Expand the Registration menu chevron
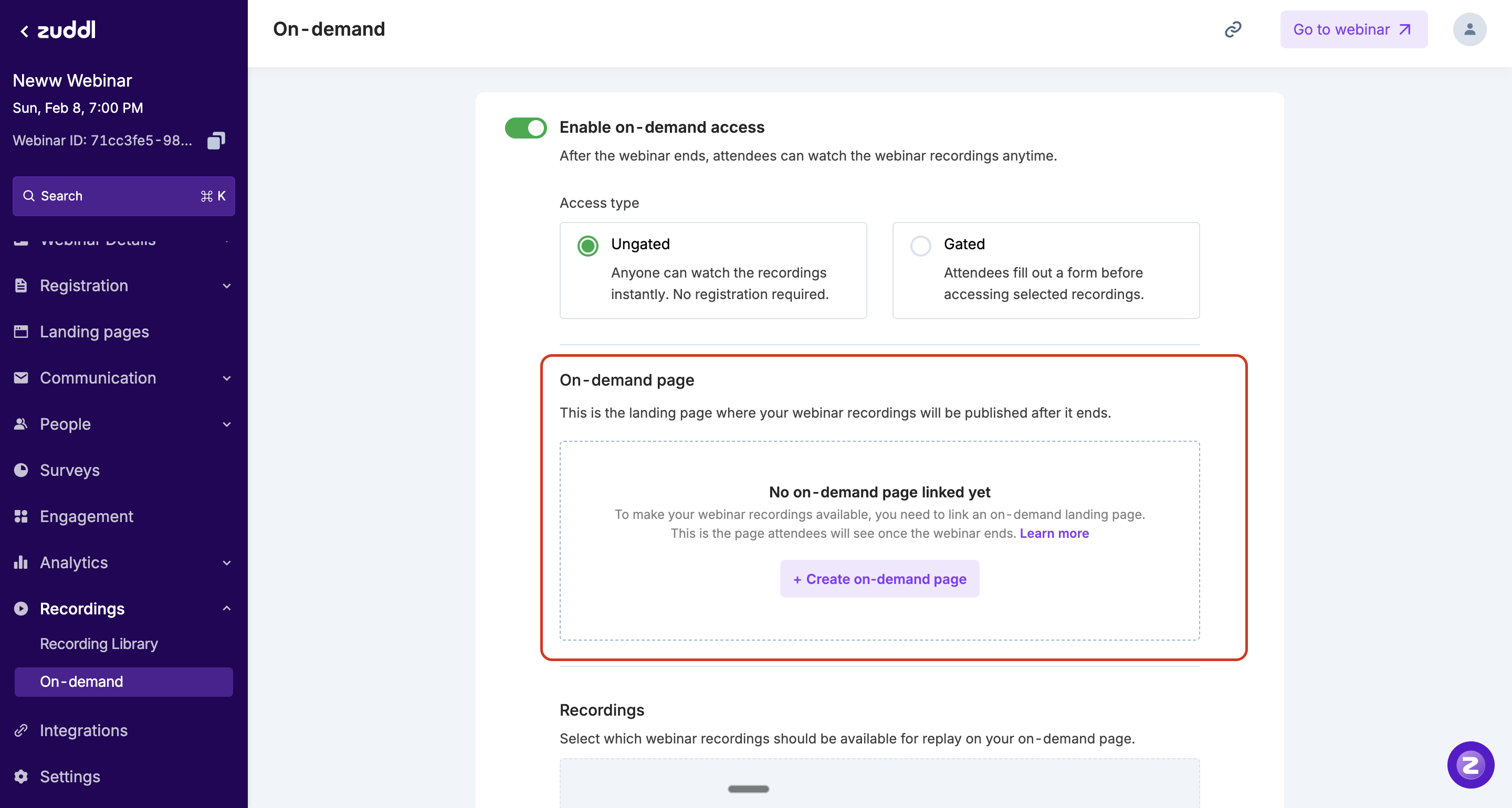The height and width of the screenshot is (808, 1512). (x=227, y=286)
